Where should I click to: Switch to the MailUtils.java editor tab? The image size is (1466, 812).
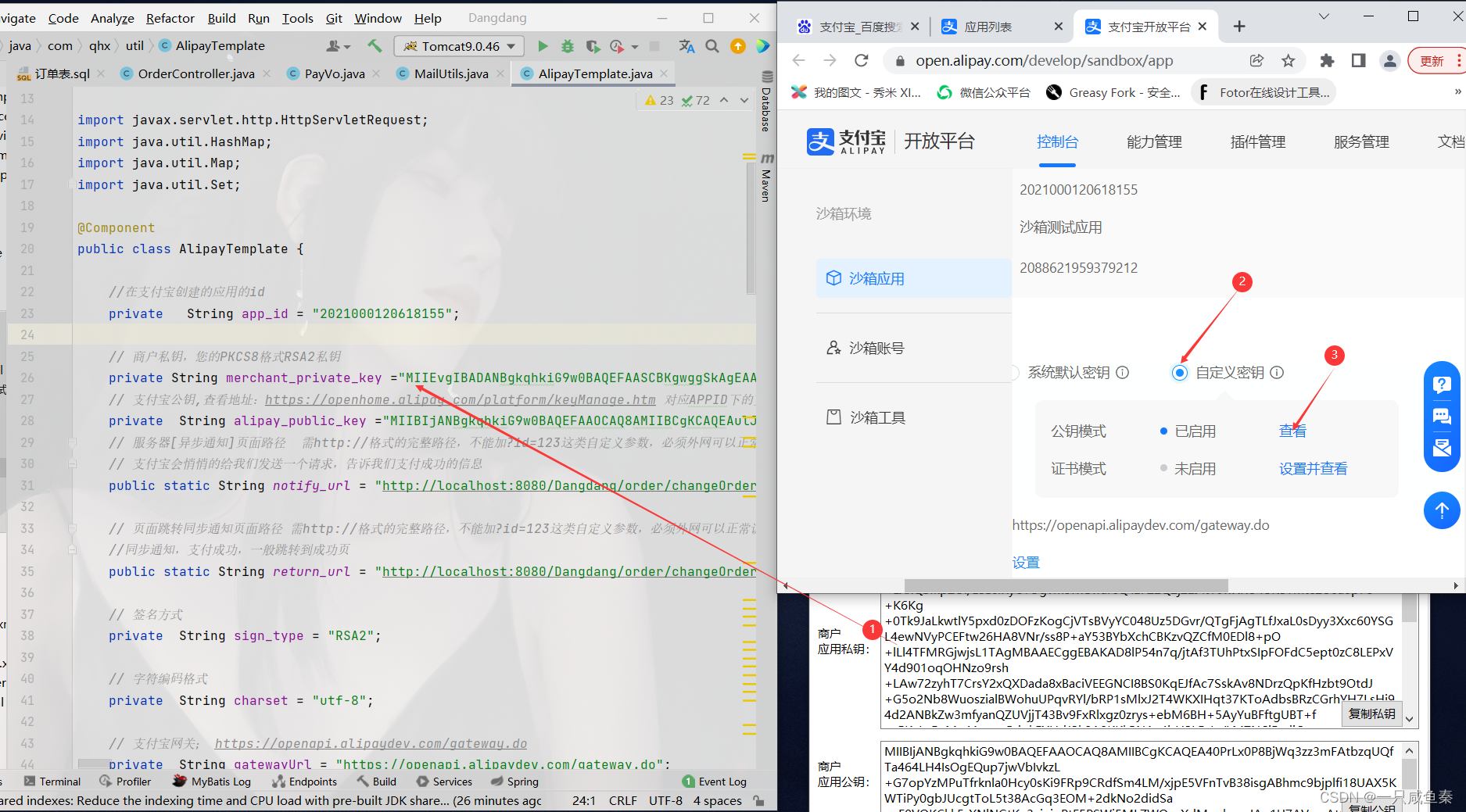click(x=451, y=73)
